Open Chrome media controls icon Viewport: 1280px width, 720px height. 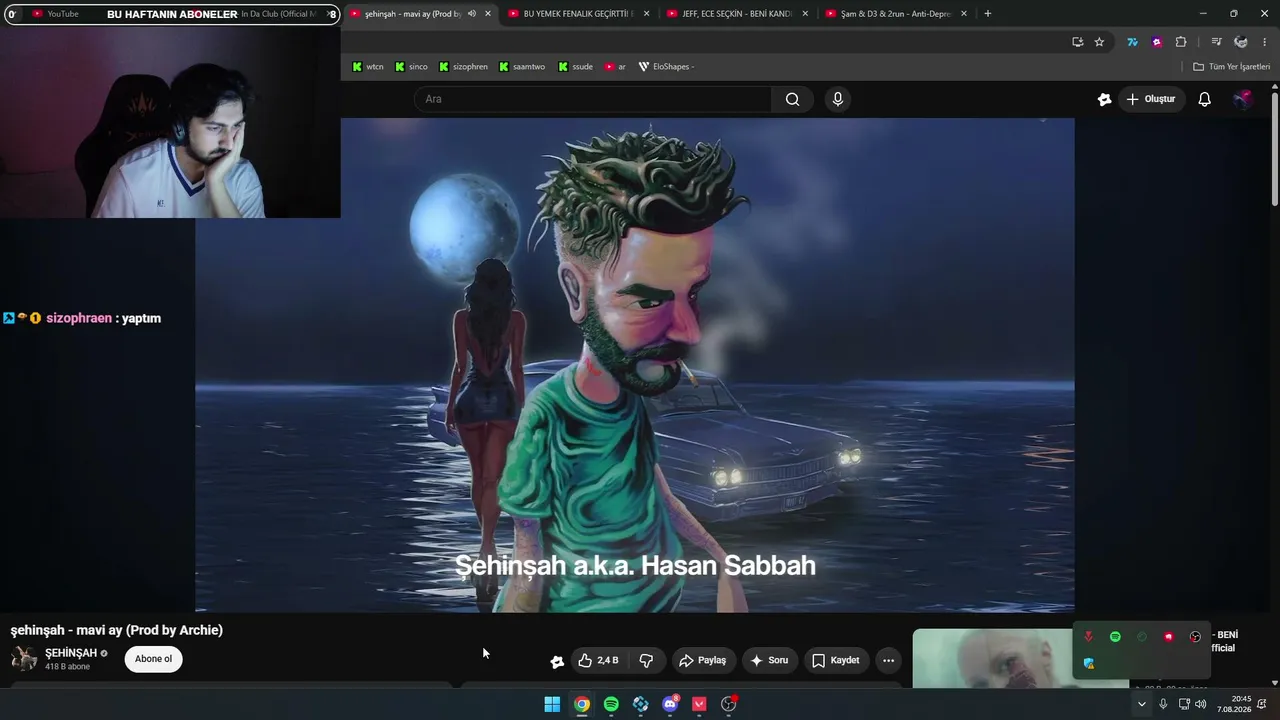coord(1216,42)
